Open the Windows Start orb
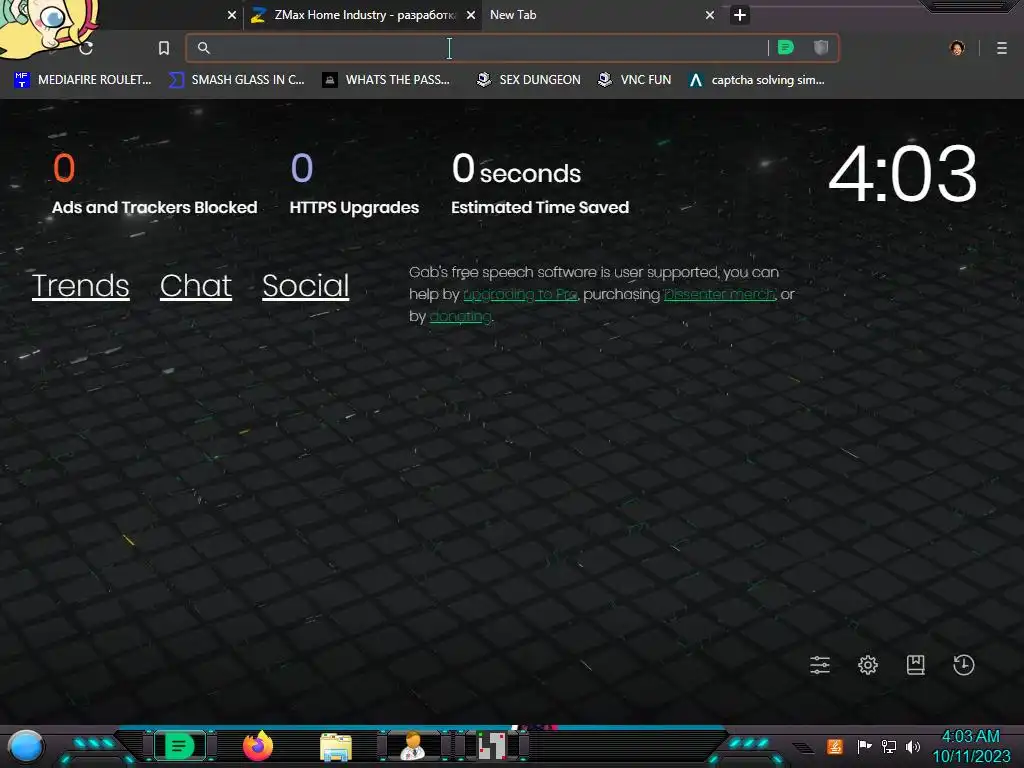 (x=25, y=746)
